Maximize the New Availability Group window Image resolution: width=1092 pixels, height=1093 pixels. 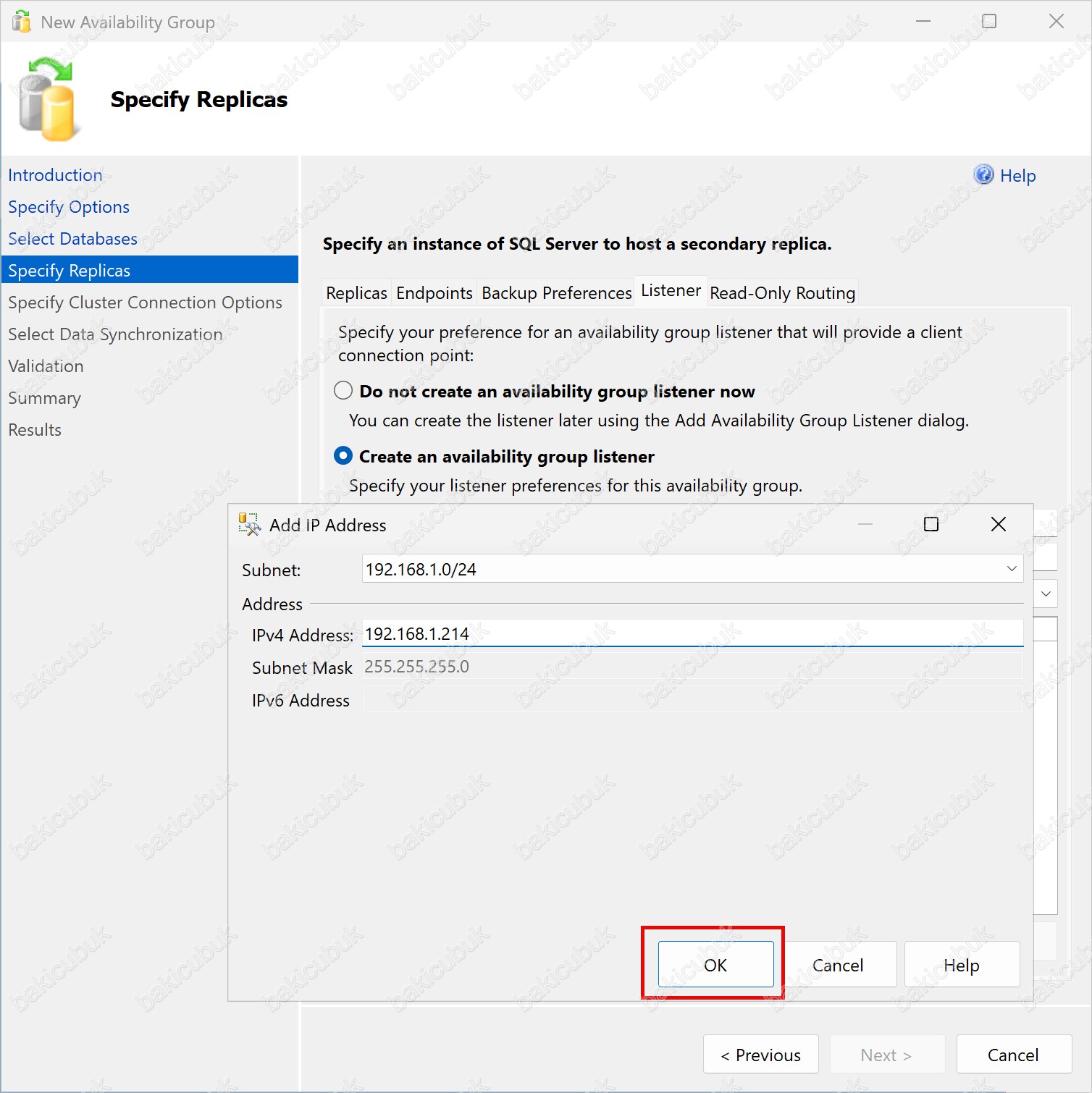[x=988, y=21]
